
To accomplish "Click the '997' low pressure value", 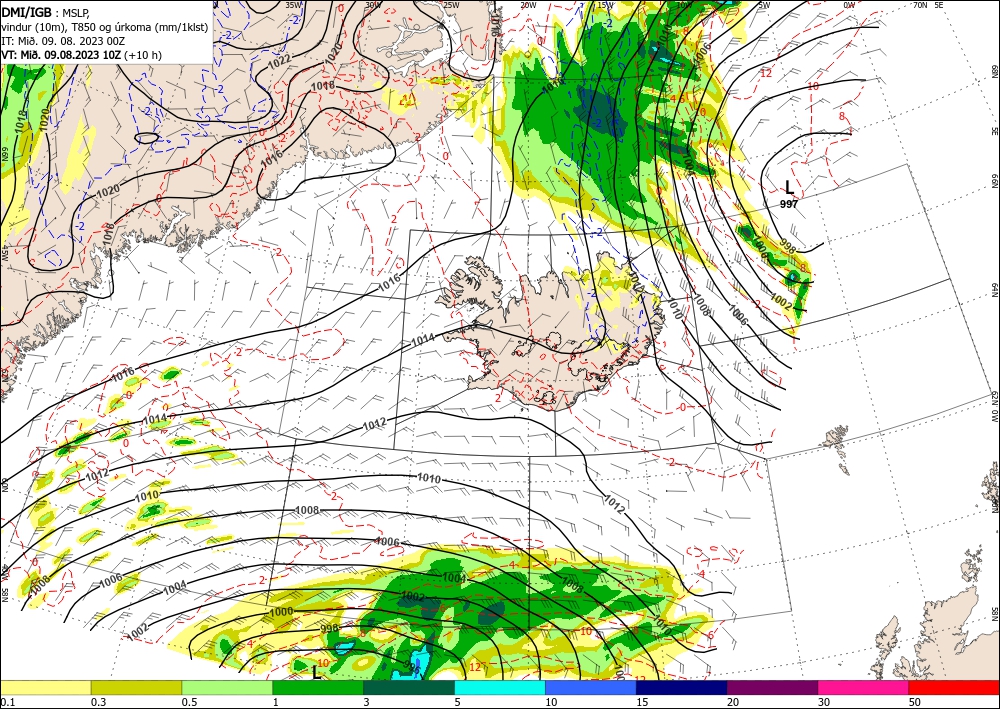I will 789,204.
